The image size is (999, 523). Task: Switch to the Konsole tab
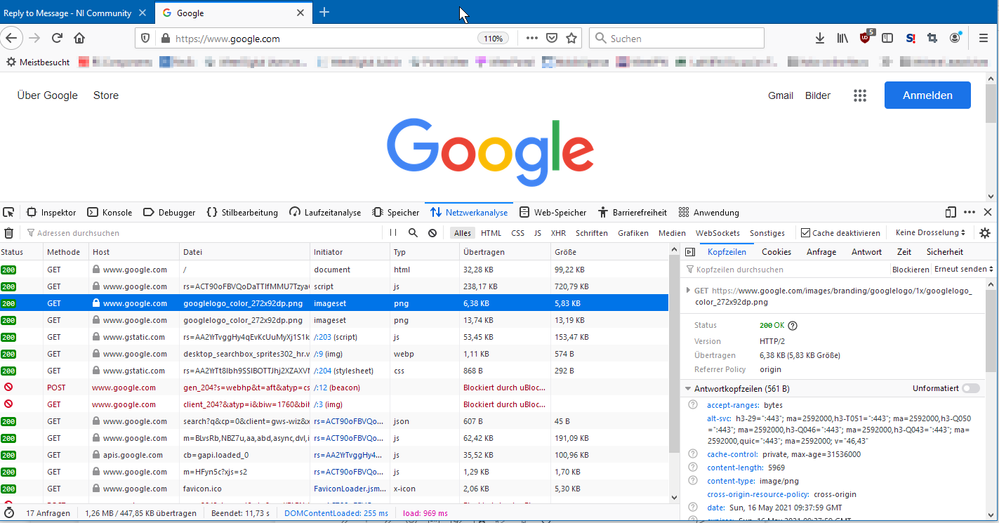(110, 213)
